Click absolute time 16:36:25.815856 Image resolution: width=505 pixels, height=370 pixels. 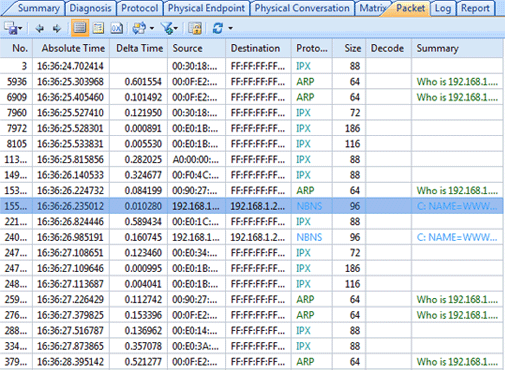pos(70,159)
